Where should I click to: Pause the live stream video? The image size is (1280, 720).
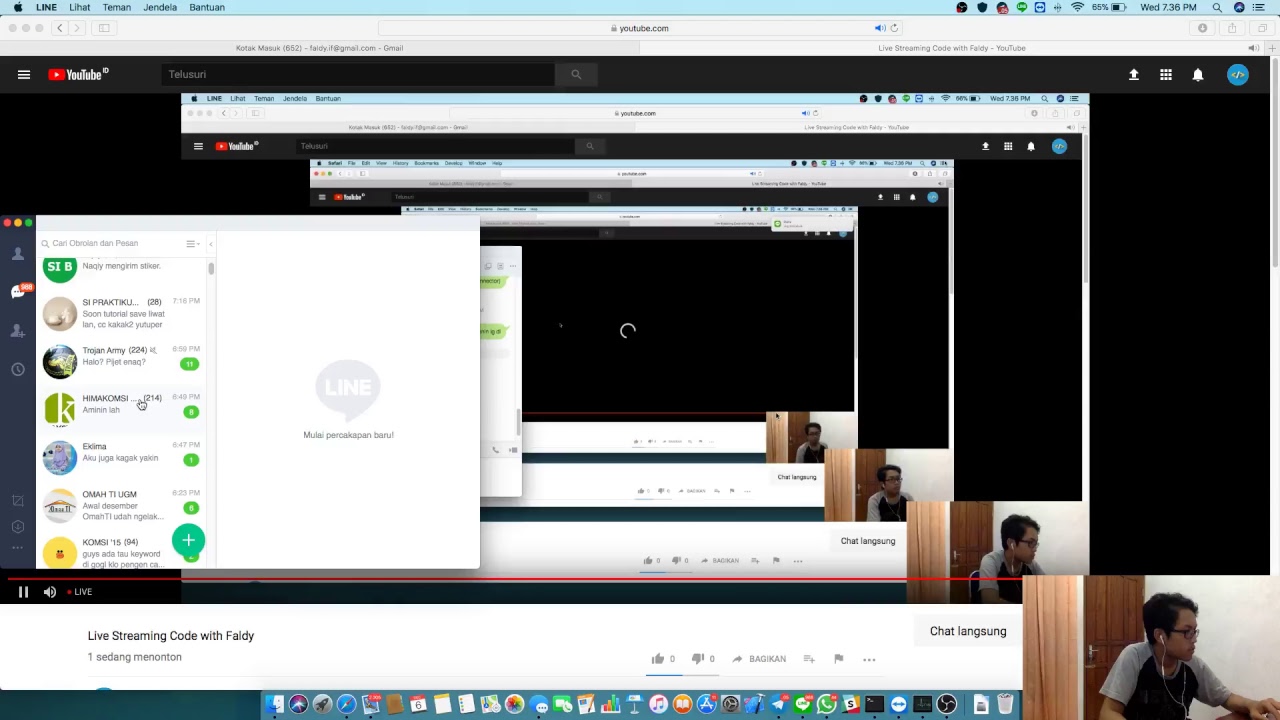23,592
